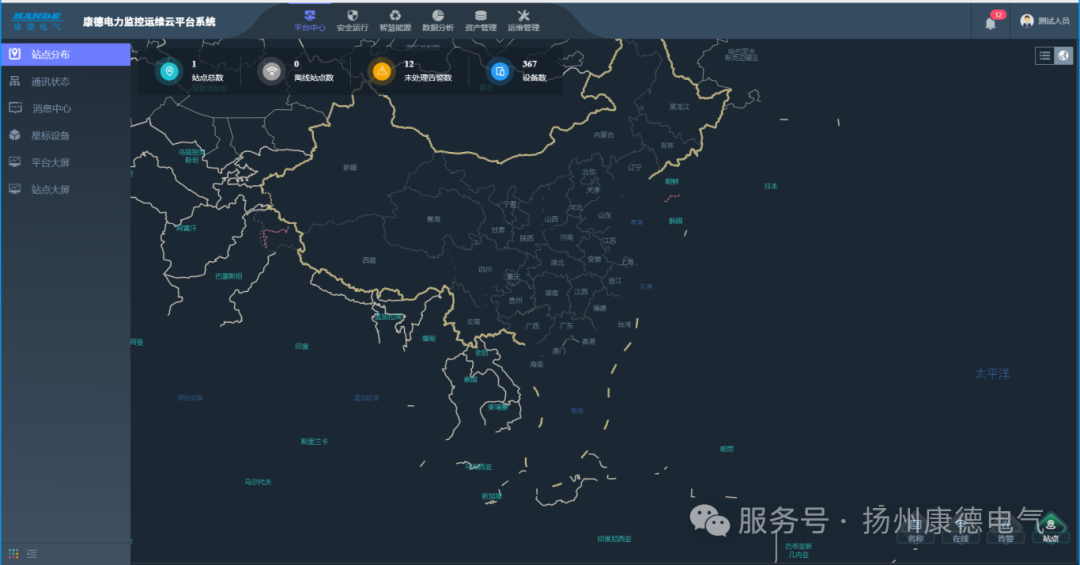Image resolution: width=1080 pixels, height=565 pixels.
Task: Click the 设备数 label
Action: 534,78
